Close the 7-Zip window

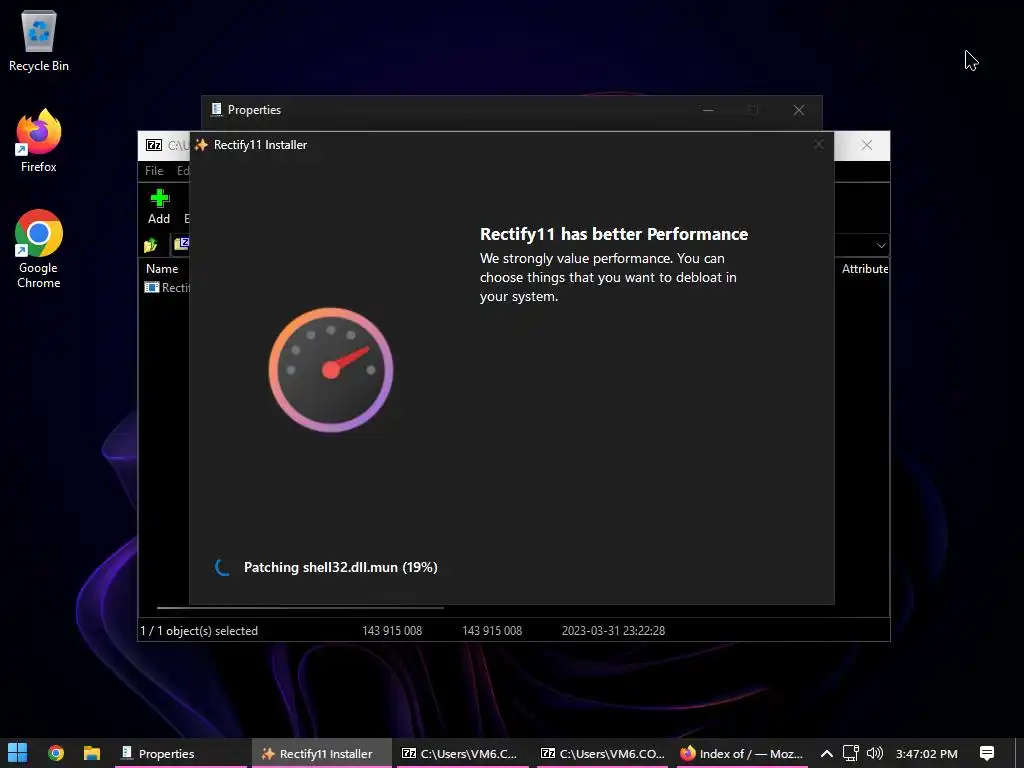pos(867,145)
